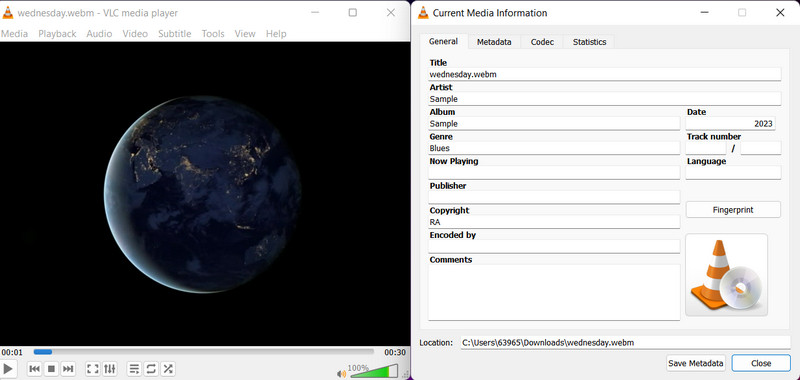Open the Help menu
Screen dimensions: 800x380
(276, 34)
